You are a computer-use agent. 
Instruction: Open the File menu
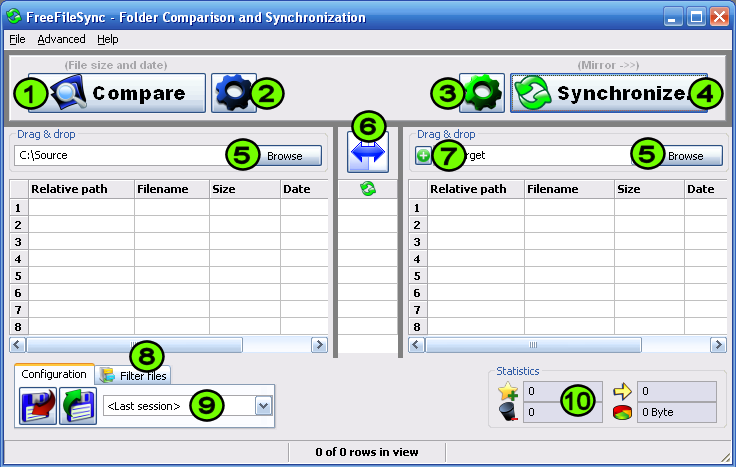pyautogui.click(x=17, y=39)
